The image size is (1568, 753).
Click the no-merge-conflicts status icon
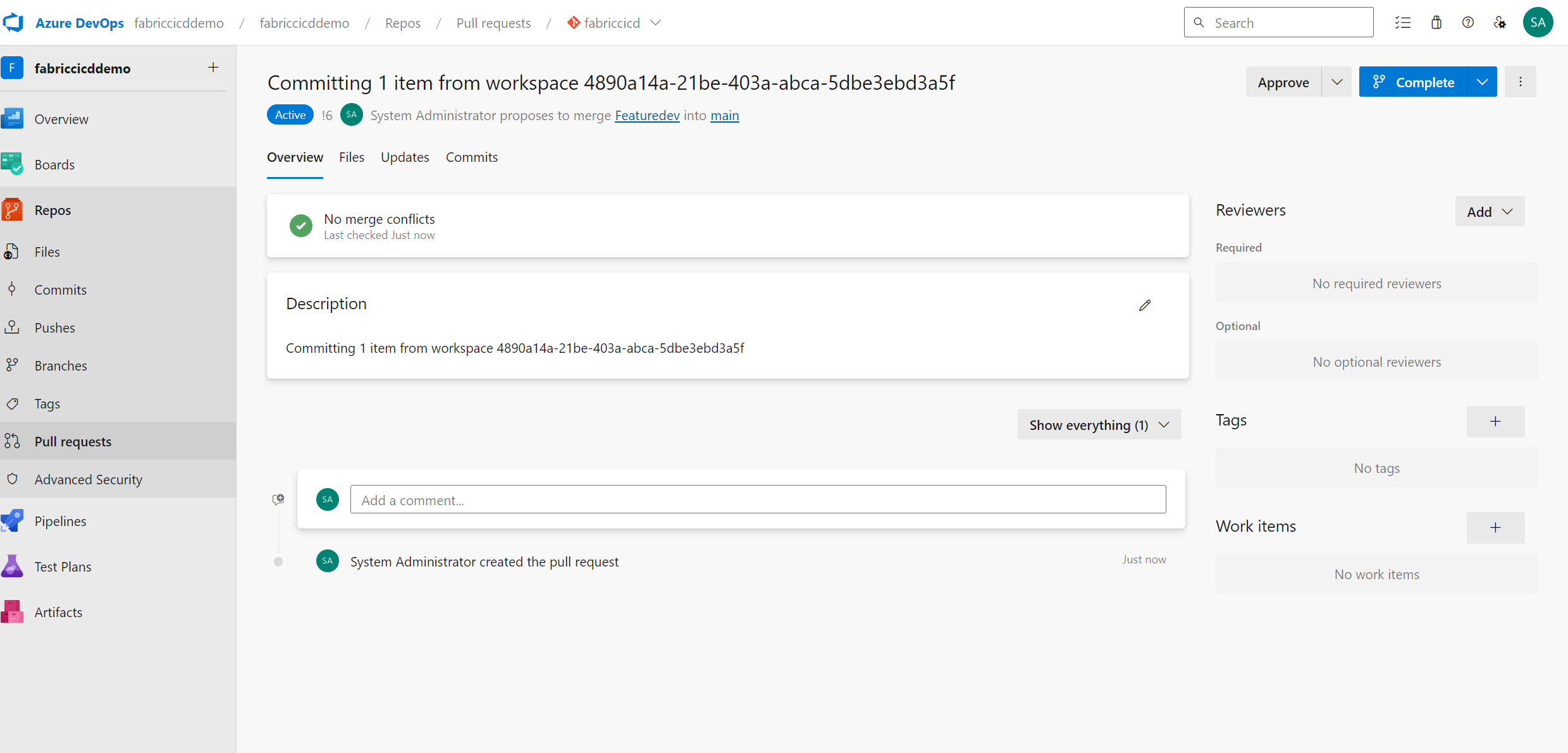coord(300,225)
